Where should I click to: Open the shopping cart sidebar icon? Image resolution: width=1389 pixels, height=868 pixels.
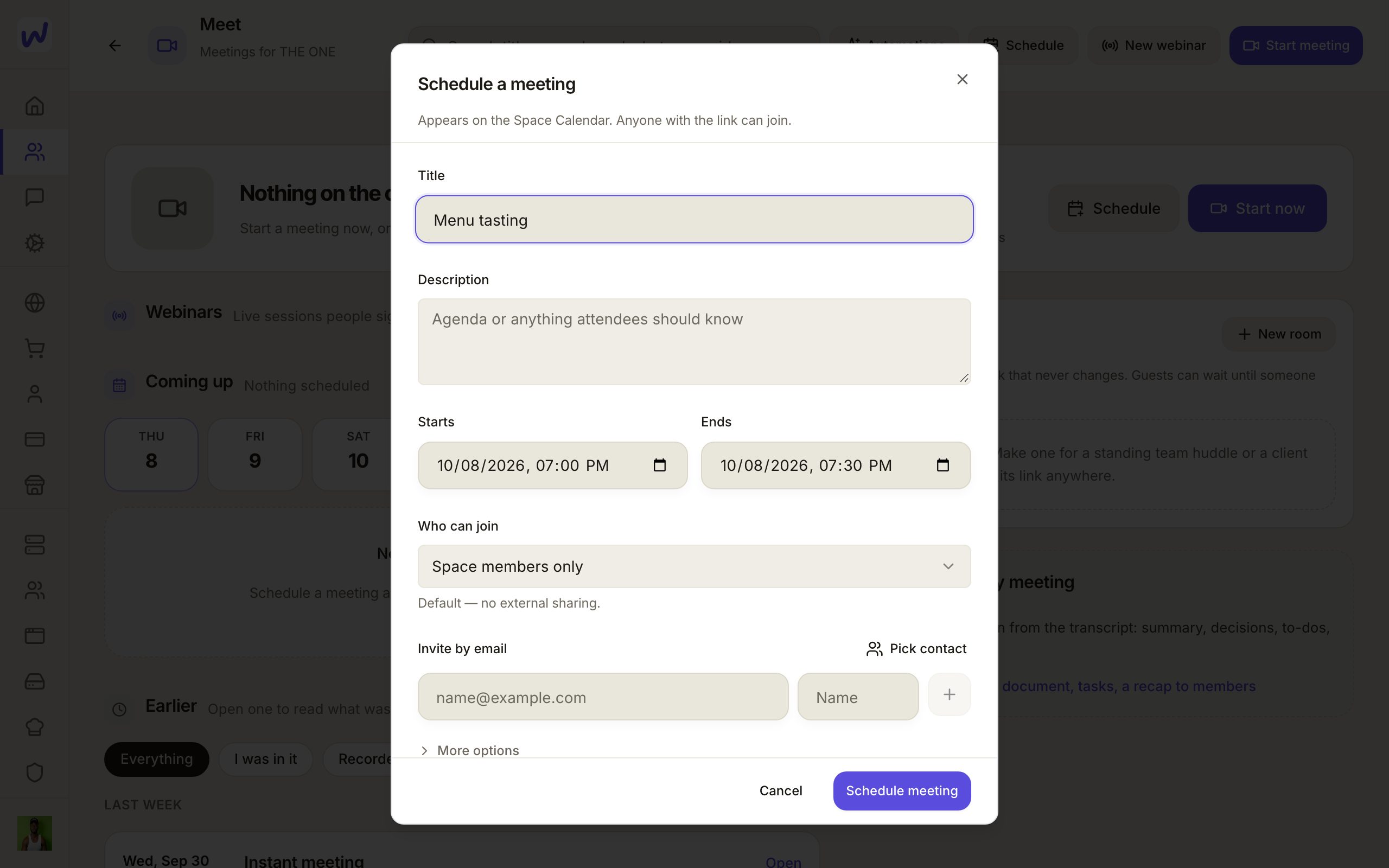34,348
